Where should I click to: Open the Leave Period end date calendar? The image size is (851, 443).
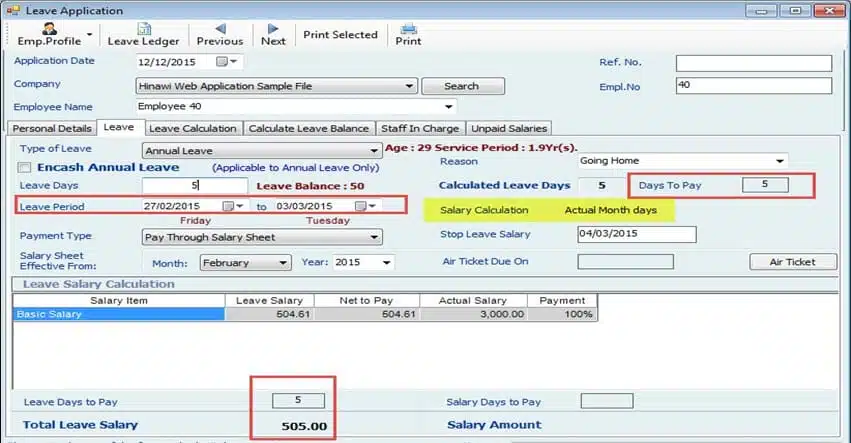pyautogui.click(x=359, y=206)
